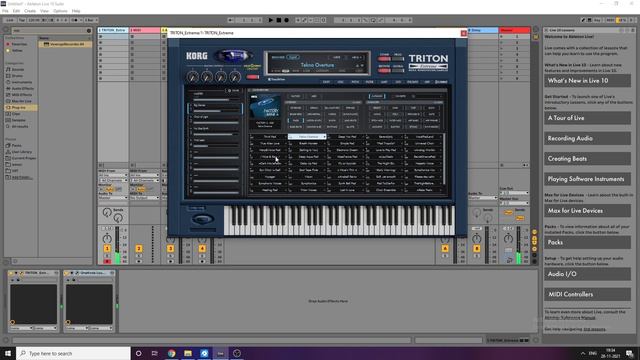
Task: Open Max for Live Devices lesson
Action: [587, 211]
